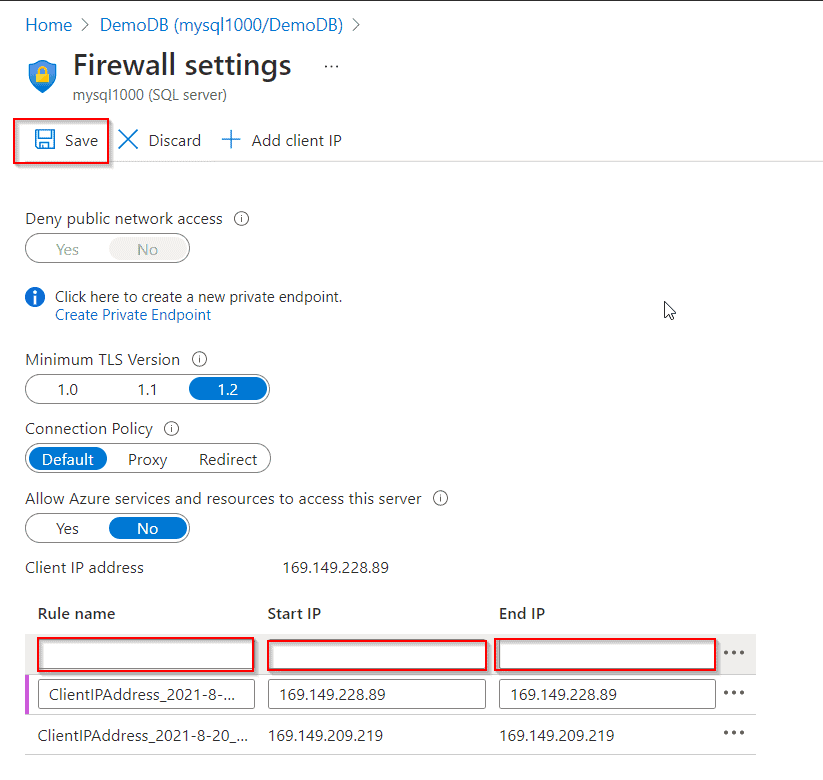Switch Connection Policy to Redirect
Viewport: 823px width, 780px height.
click(228, 459)
